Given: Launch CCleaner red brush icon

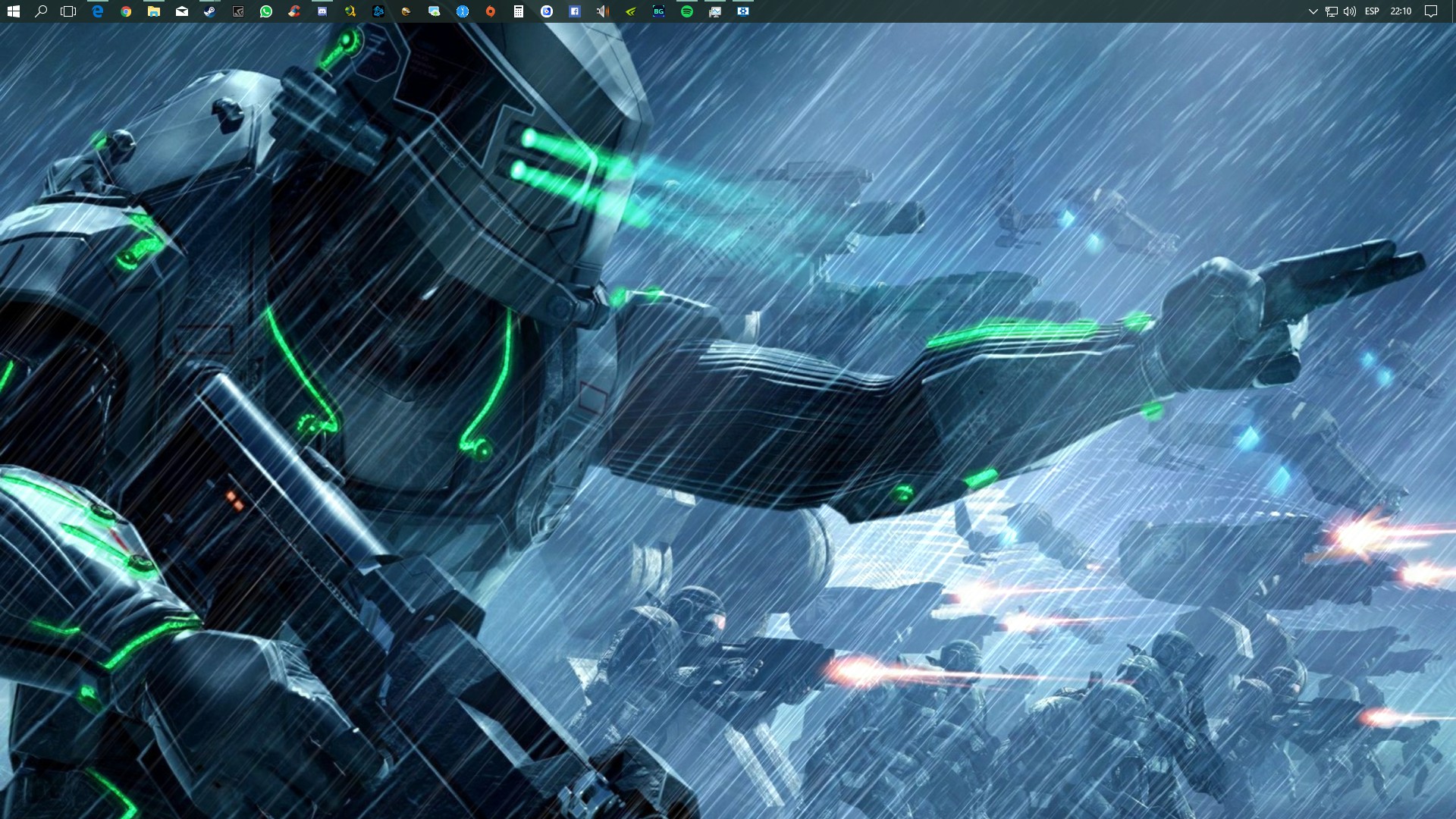Looking at the screenshot, I should click(x=294, y=11).
